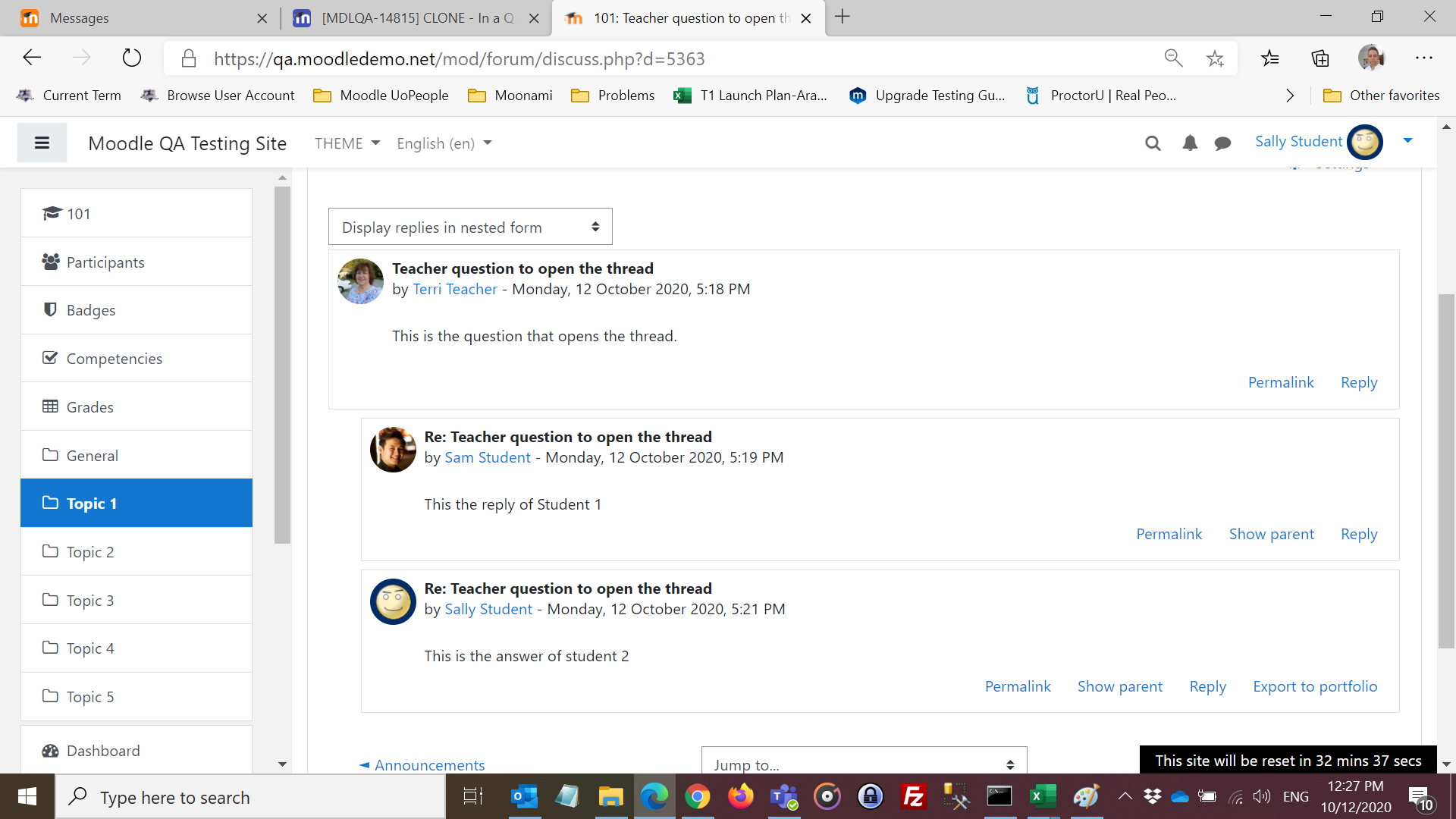Open FileZilla from the taskbar
1456x819 pixels.
click(913, 796)
